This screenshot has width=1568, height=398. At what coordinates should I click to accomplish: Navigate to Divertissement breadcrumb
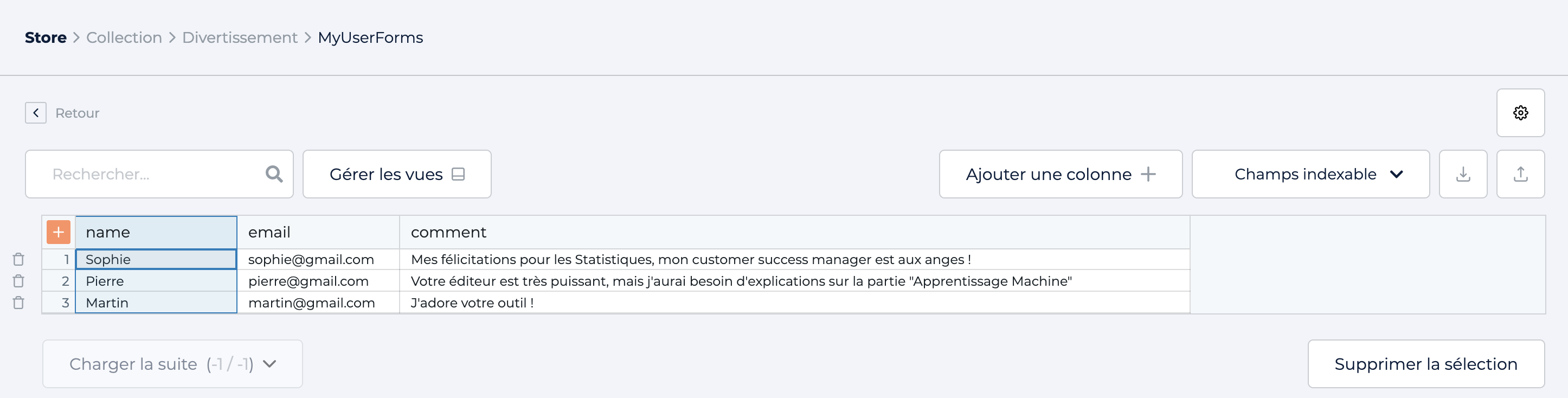coord(240,38)
